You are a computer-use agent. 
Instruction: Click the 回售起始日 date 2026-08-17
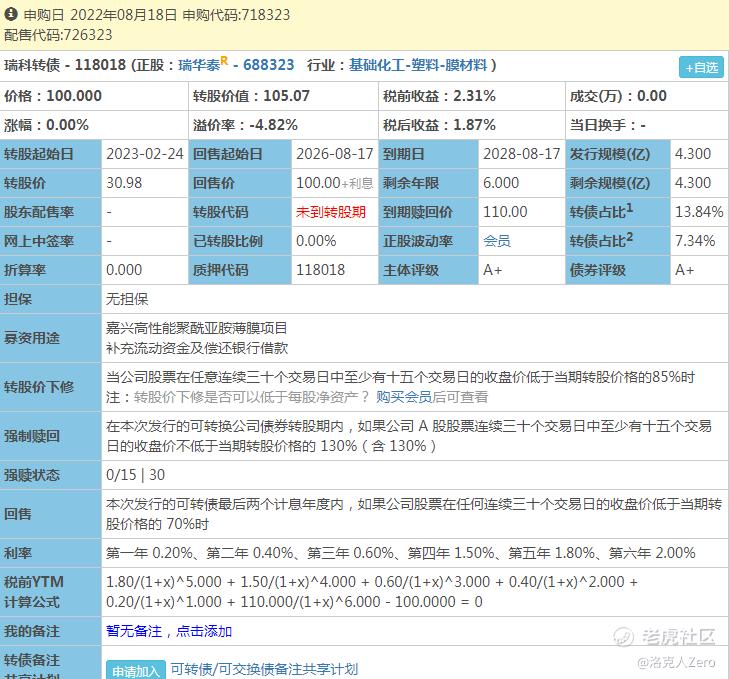[x=335, y=154]
